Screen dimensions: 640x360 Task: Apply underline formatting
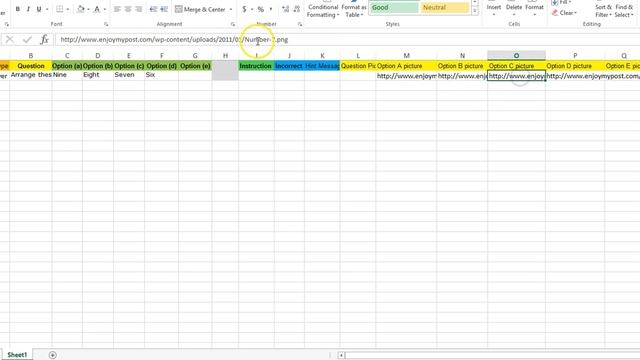pos(39,9)
